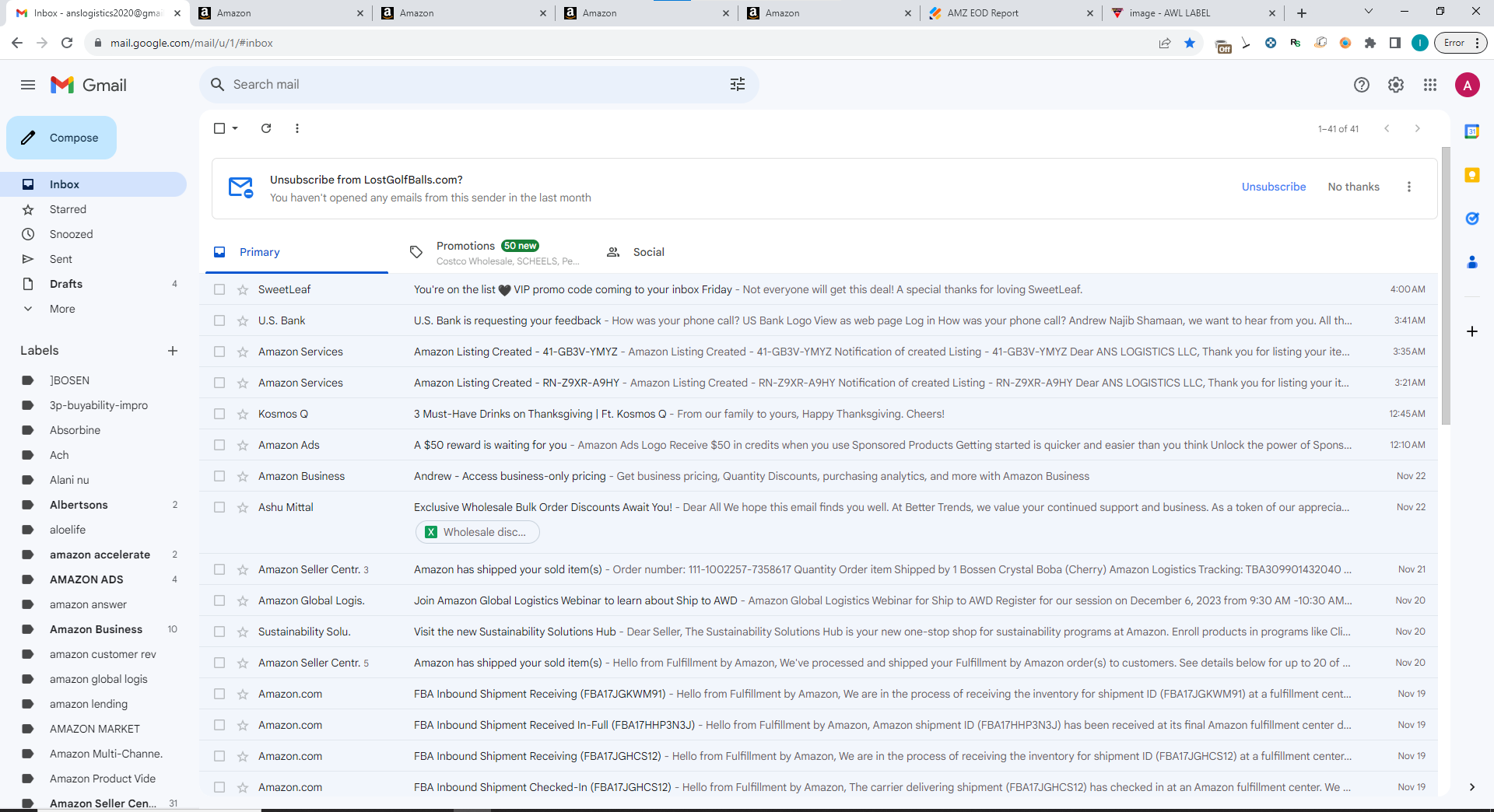Click the search options filter icon
The image size is (1494, 812).
tap(738, 84)
